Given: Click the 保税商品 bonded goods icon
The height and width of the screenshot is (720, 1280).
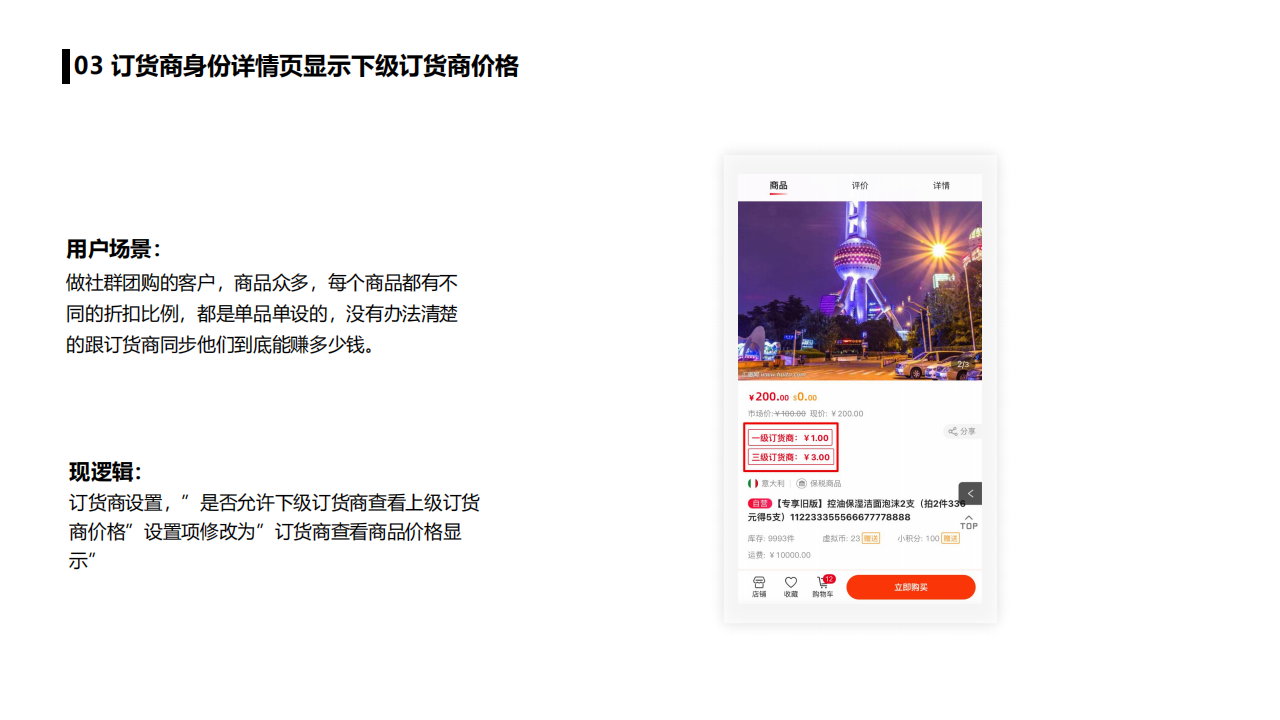Looking at the screenshot, I should click(x=801, y=483).
